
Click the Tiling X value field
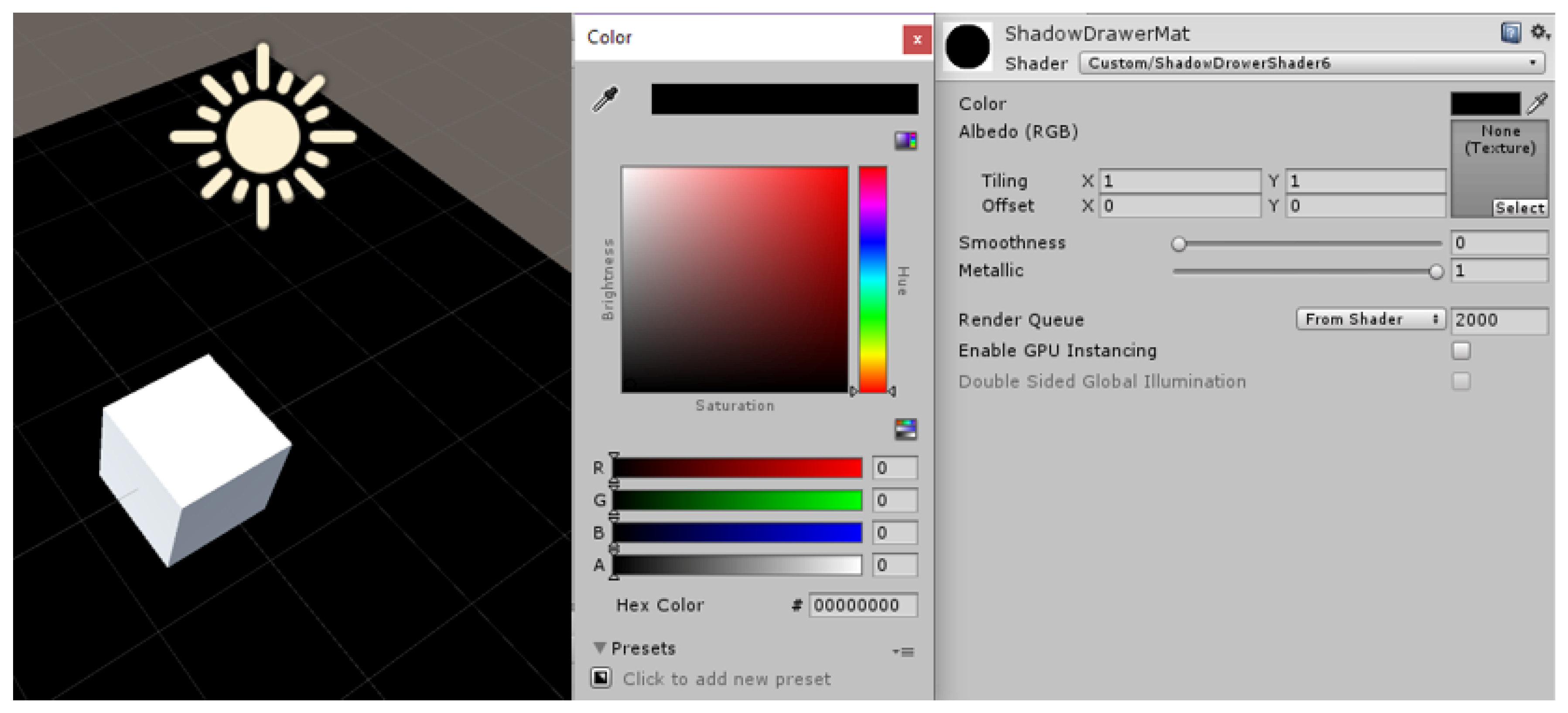pos(1181,181)
